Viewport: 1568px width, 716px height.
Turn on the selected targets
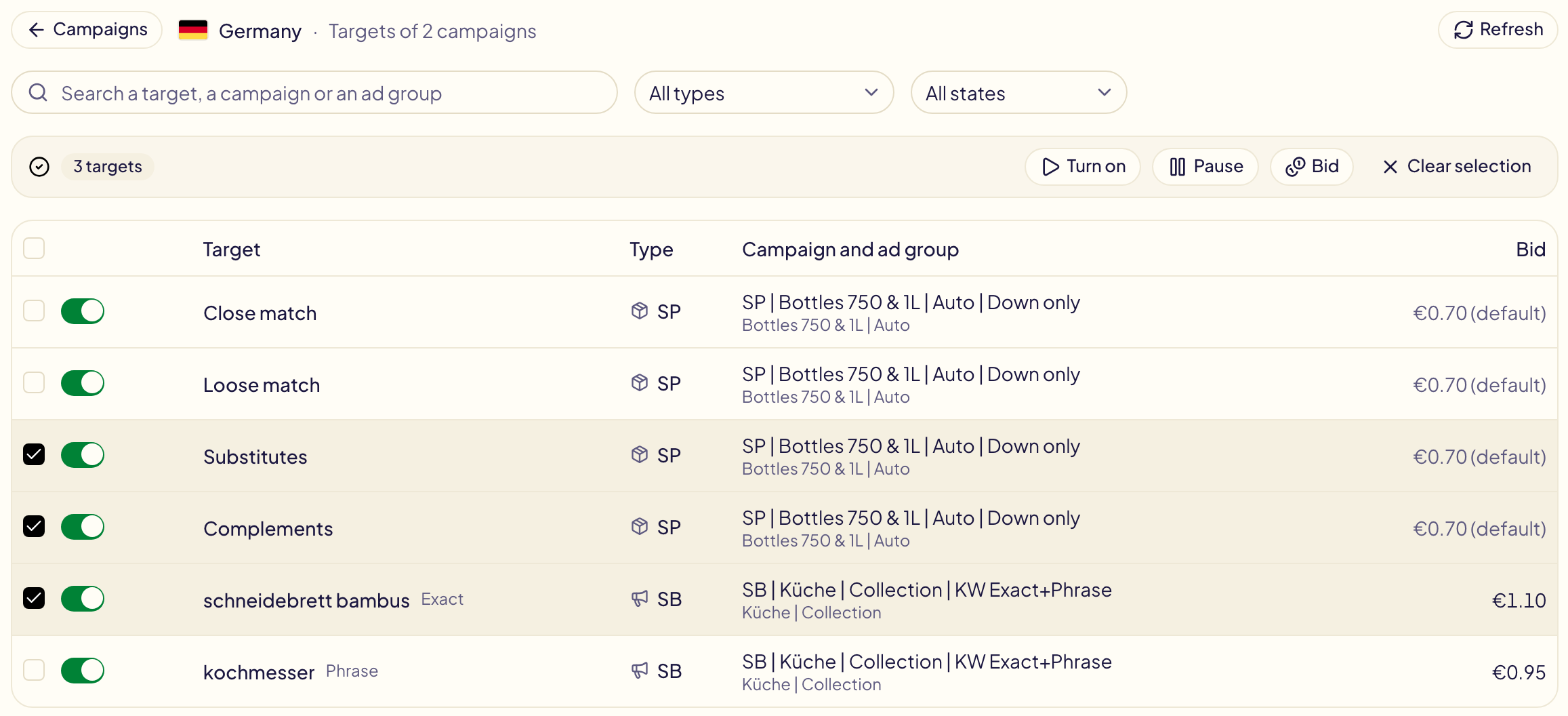coord(1083,167)
